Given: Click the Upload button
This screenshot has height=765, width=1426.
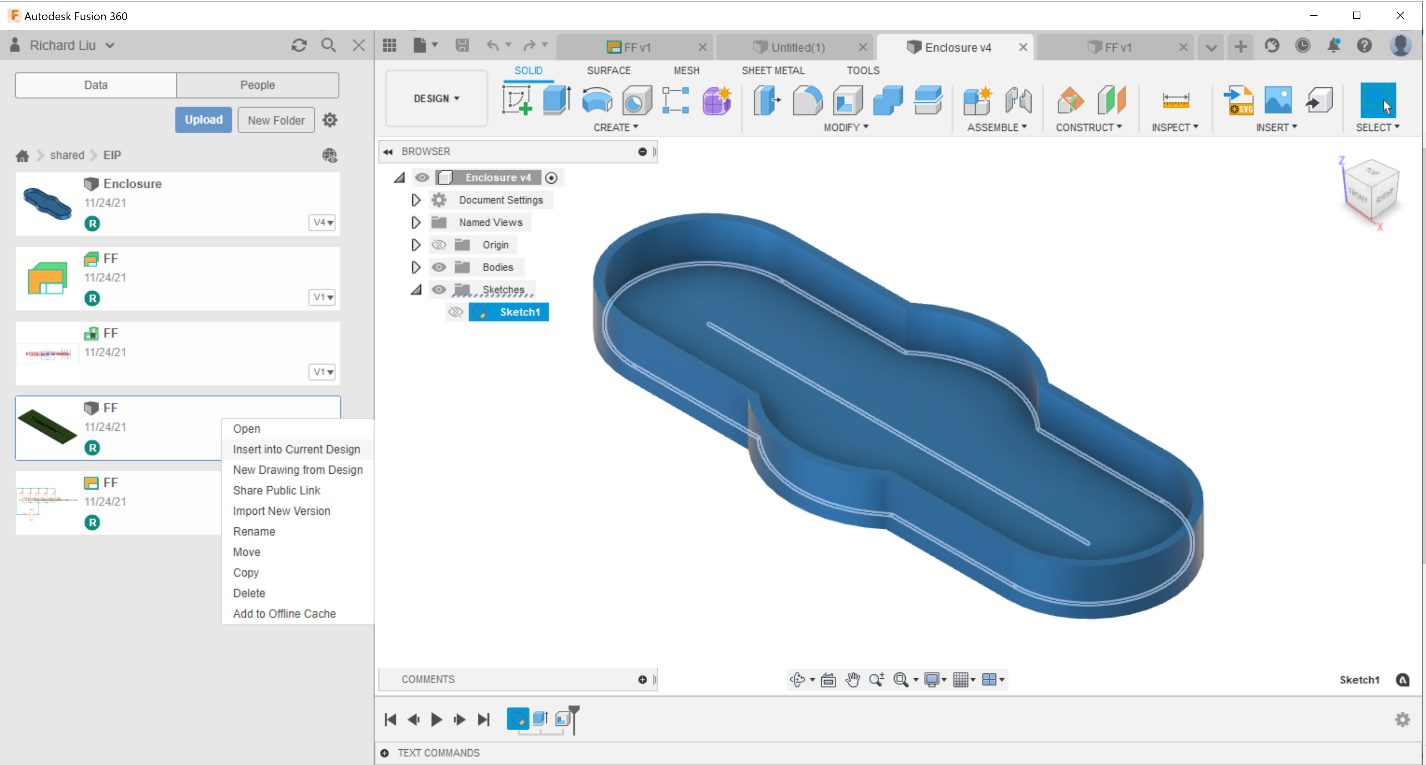Looking at the screenshot, I should tap(203, 119).
